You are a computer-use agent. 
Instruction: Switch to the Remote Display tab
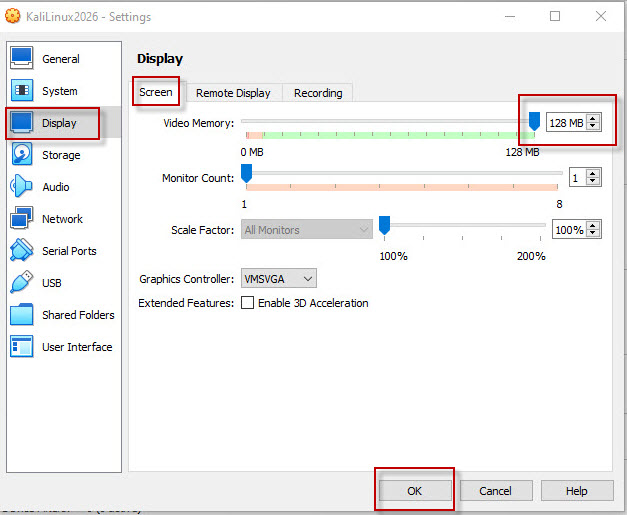(x=233, y=93)
